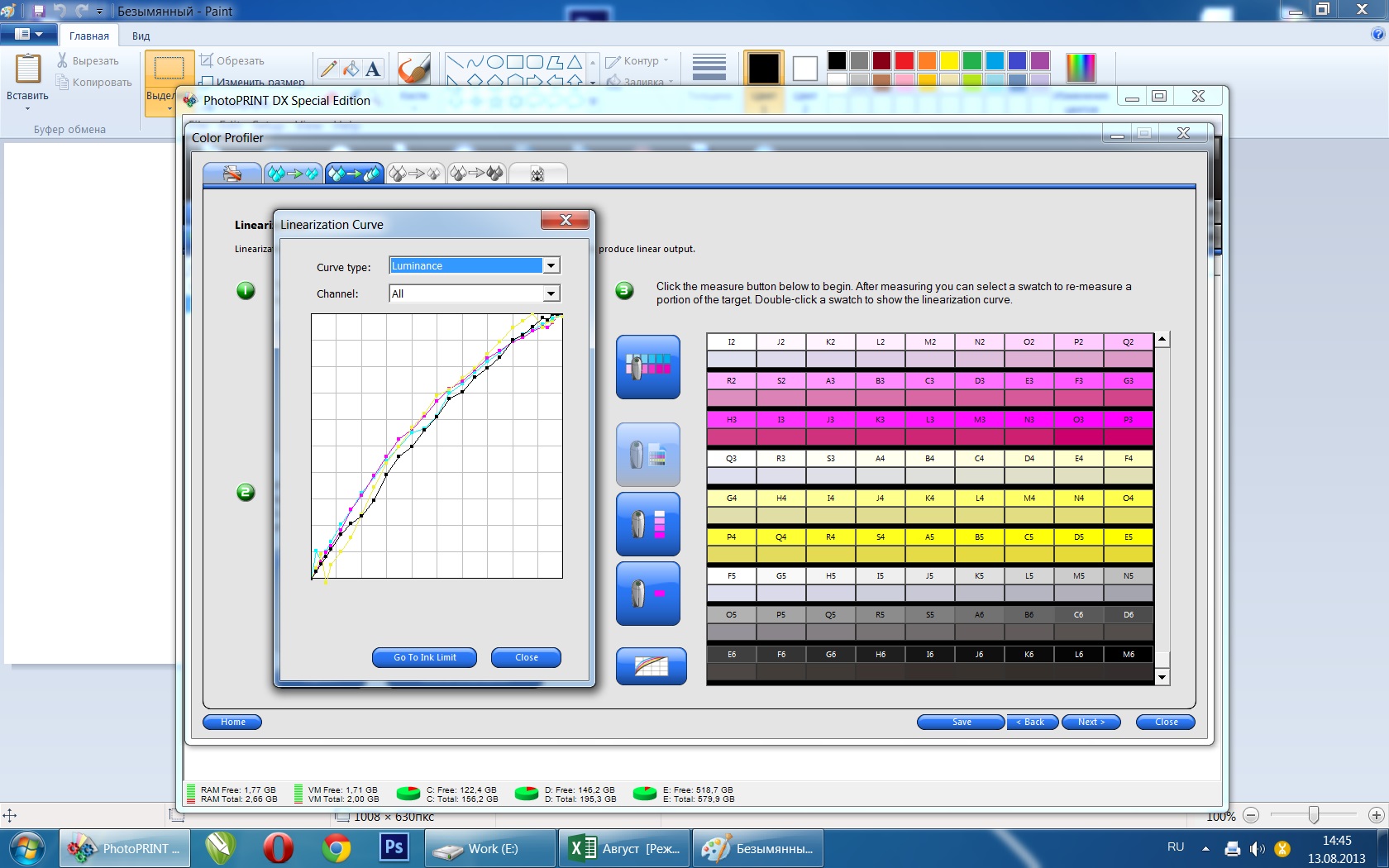This screenshot has width=1389, height=868.
Task: Click the swatch list scroll down arrow
Action: coord(1162,677)
